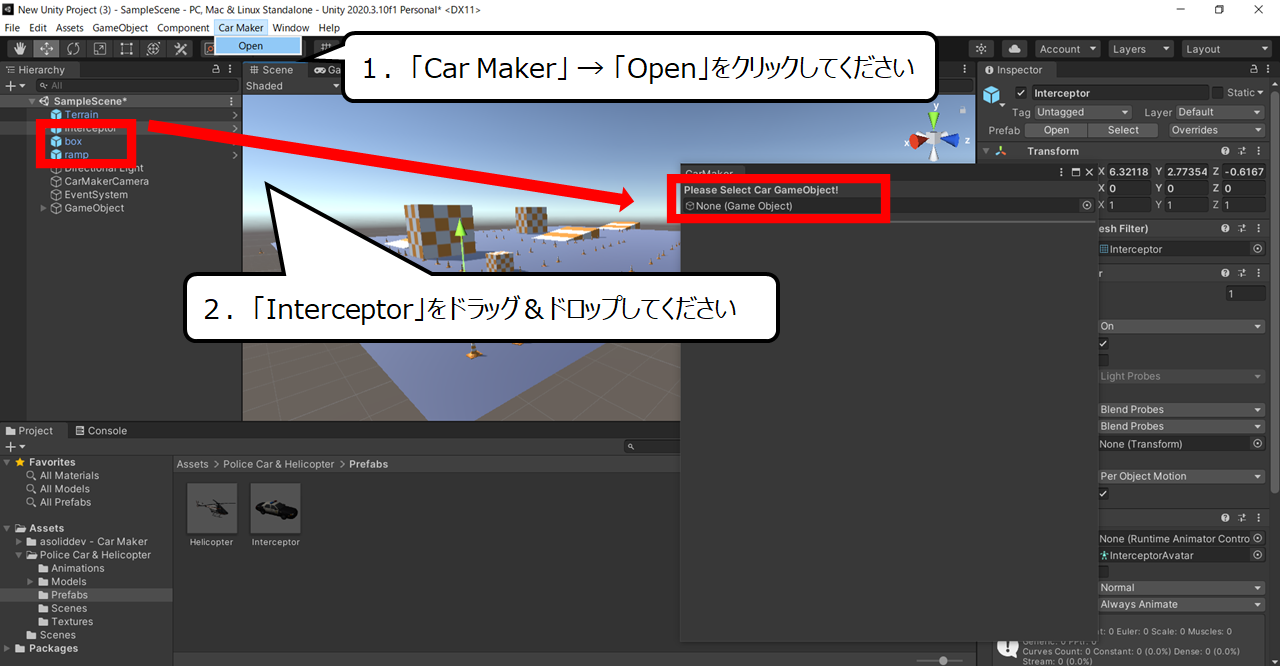
Task: Open the Collab sun icon button
Action: coord(981,49)
